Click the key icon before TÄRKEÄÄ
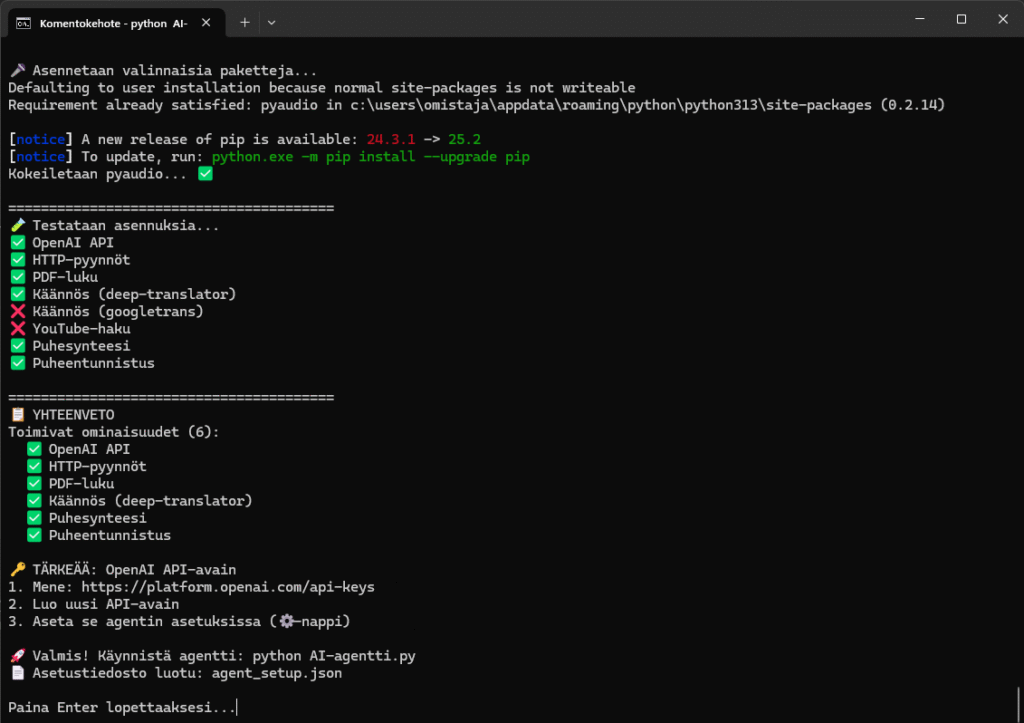The height and width of the screenshot is (723, 1024). 16,570
